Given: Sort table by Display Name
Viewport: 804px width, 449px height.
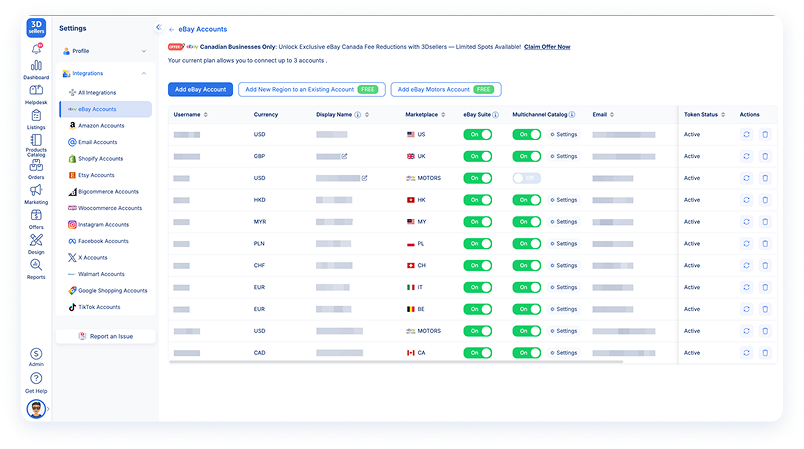Looking at the screenshot, I should (x=367, y=115).
